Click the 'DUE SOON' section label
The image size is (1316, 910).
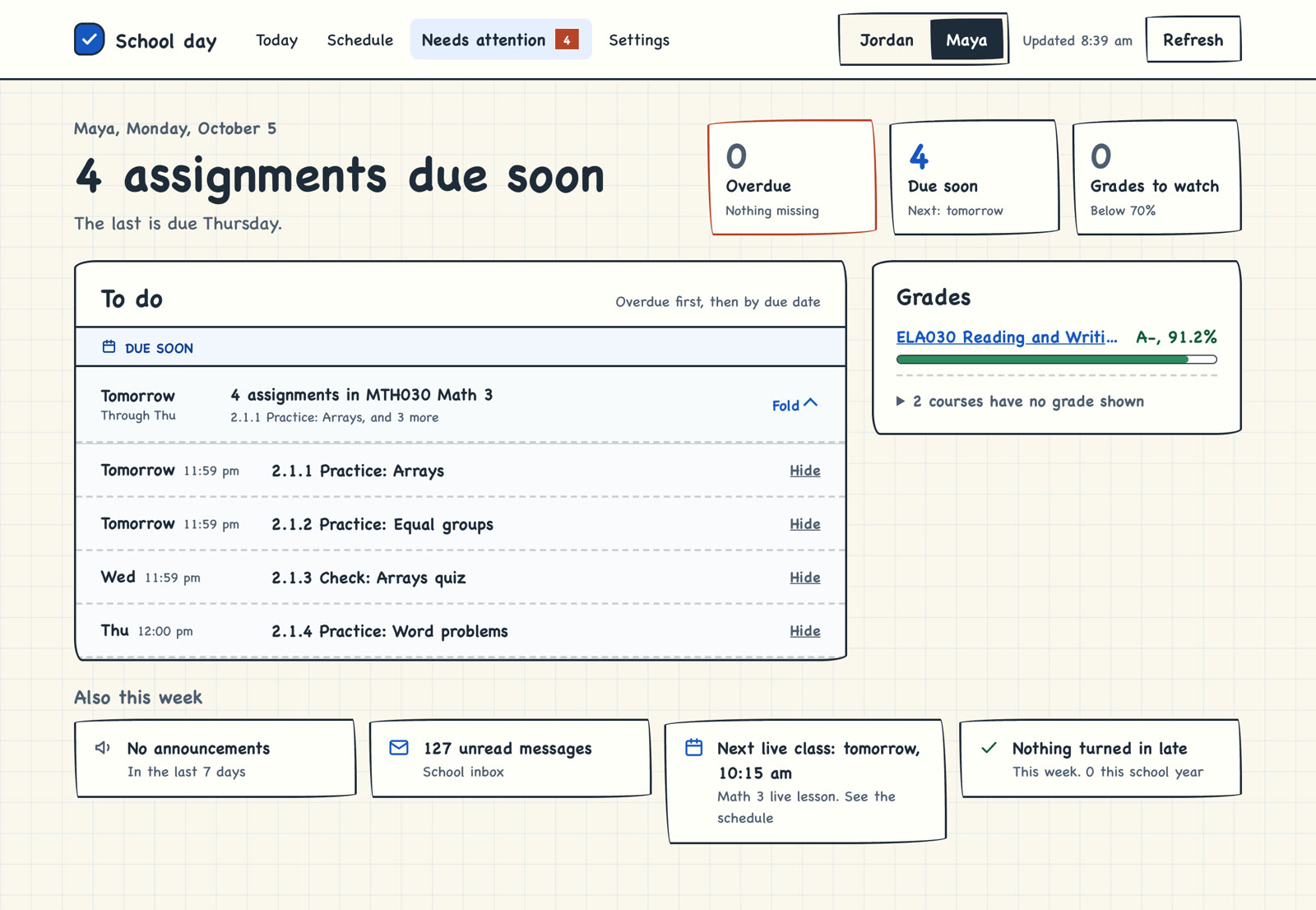coord(159,348)
